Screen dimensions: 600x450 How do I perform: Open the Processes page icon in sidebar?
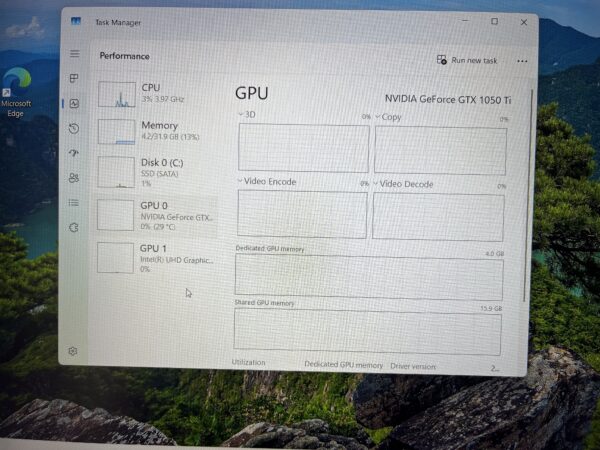point(74,78)
